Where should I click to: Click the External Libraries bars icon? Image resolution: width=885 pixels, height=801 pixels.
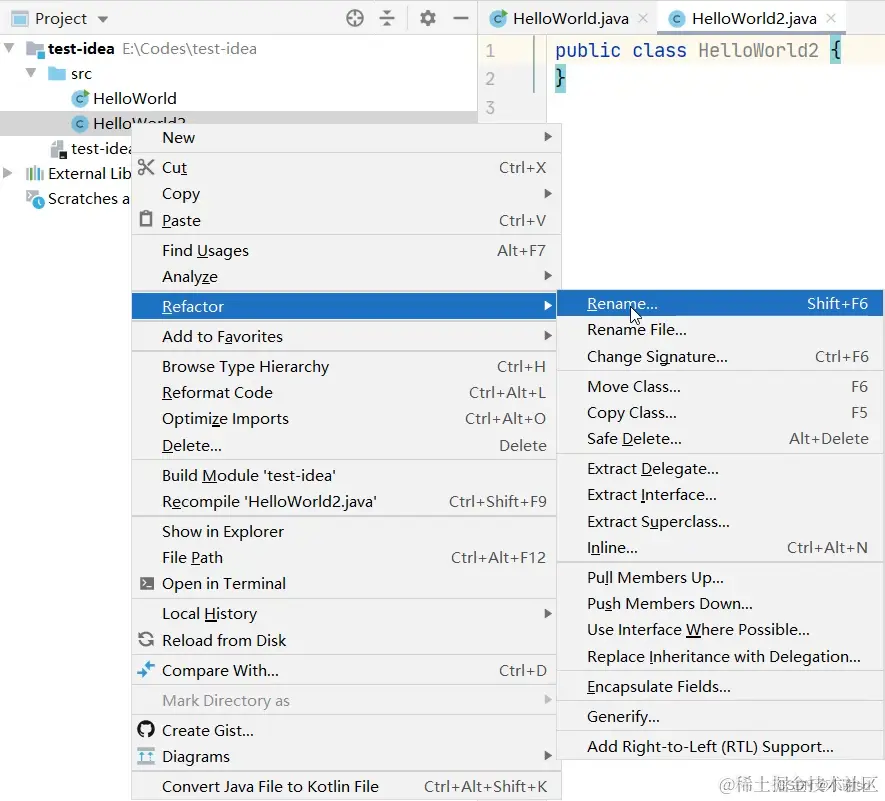[x=34, y=173]
